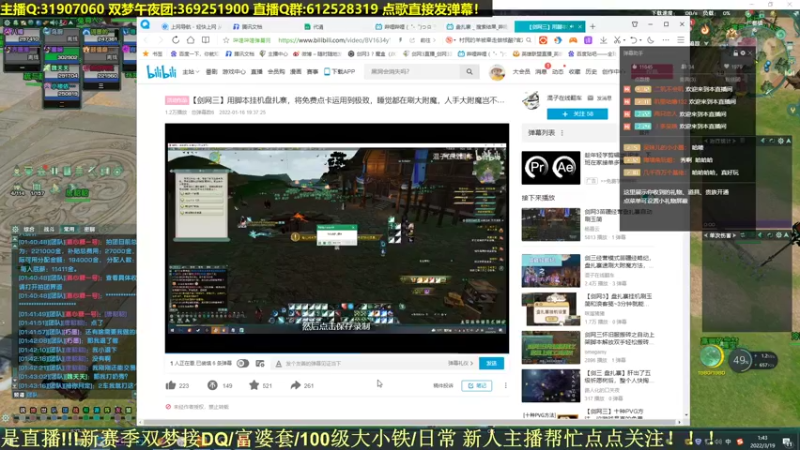Favorite the video with star icon

pyautogui.click(x=254, y=385)
